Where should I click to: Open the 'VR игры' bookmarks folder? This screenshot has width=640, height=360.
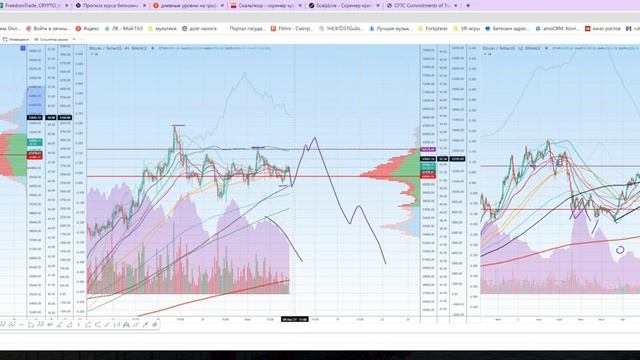(x=467, y=29)
